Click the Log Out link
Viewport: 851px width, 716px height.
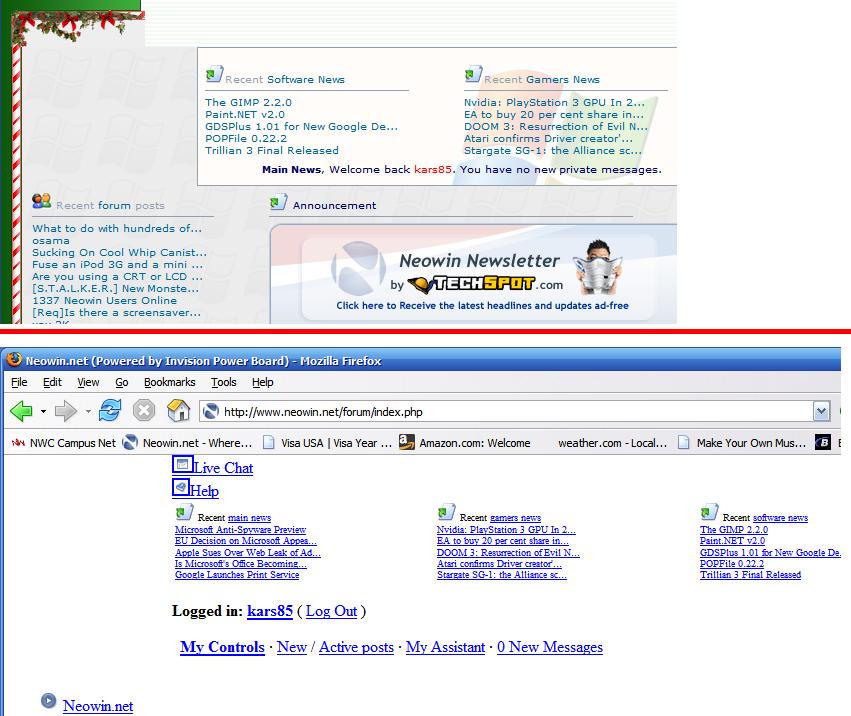pos(331,611)
